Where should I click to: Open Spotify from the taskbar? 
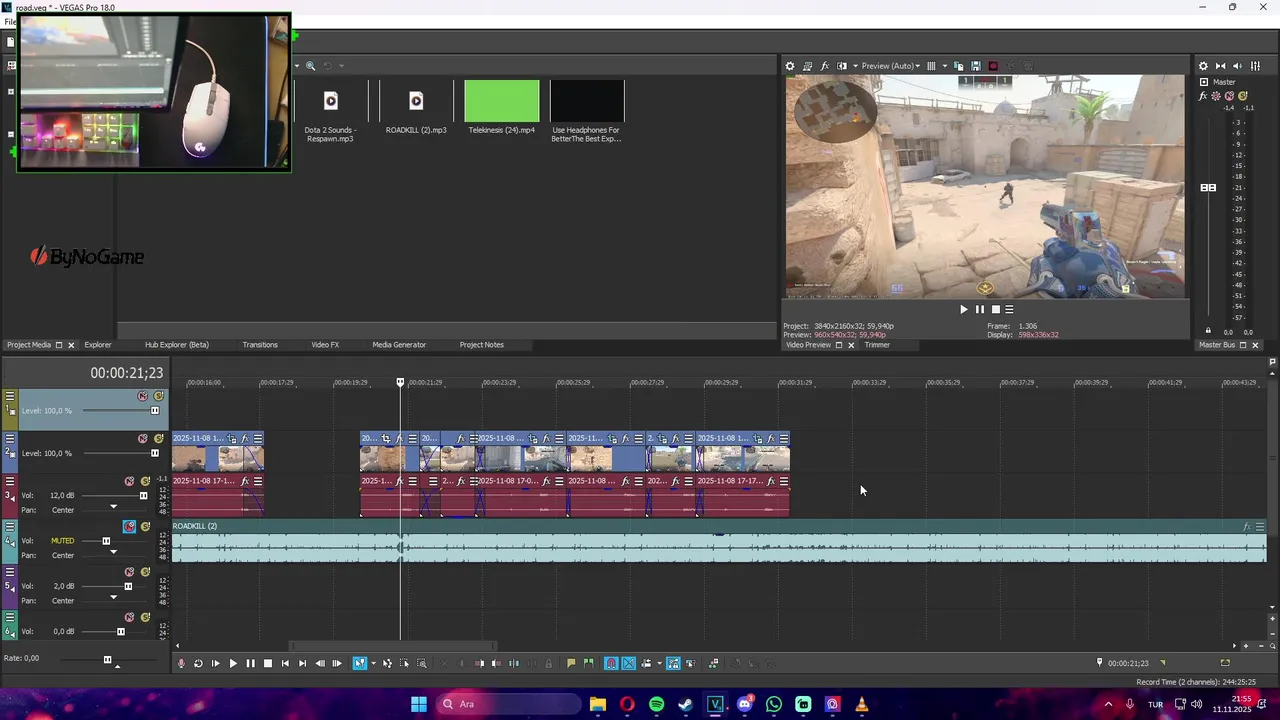656,704
